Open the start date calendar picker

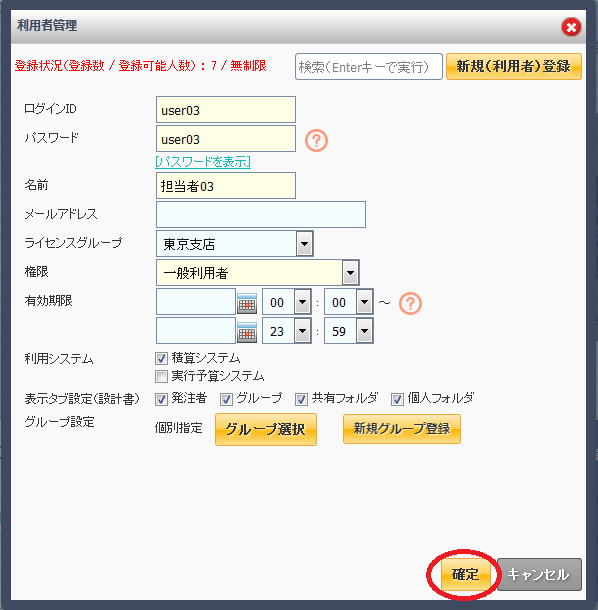click(x=247, y=303)
